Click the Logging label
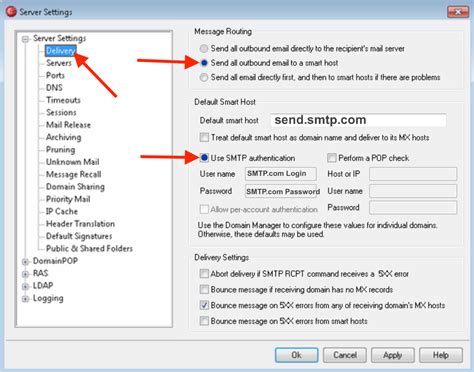This screenshot has height=372, width=474. coord(48,298)
